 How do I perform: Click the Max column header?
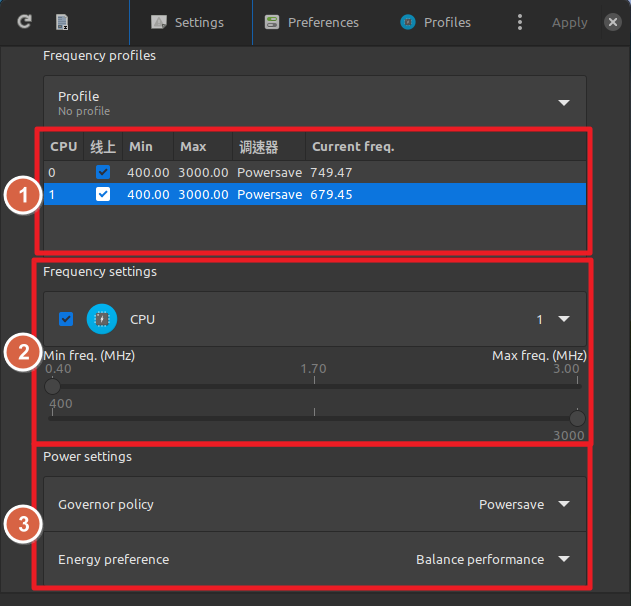click(x=203, y=146)
